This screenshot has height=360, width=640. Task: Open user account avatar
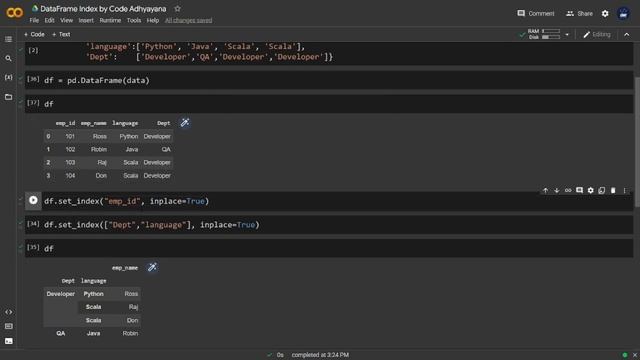[x=623, y=13]
